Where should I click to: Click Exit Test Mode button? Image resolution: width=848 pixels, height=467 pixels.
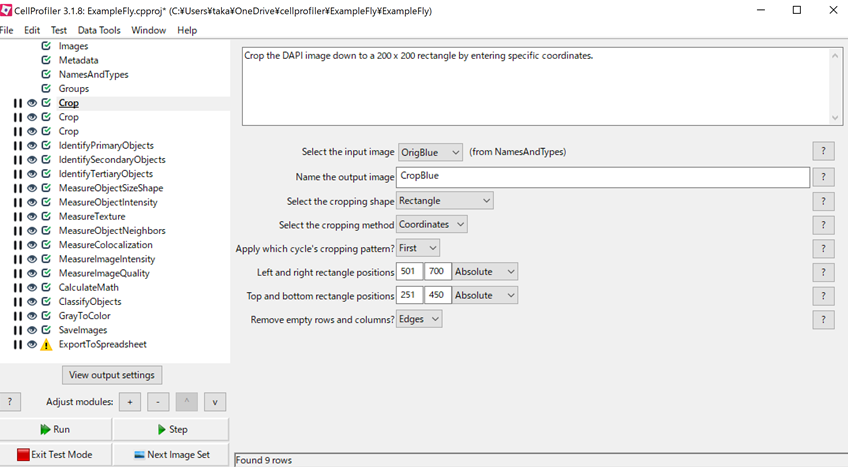[x=55, y=455]
